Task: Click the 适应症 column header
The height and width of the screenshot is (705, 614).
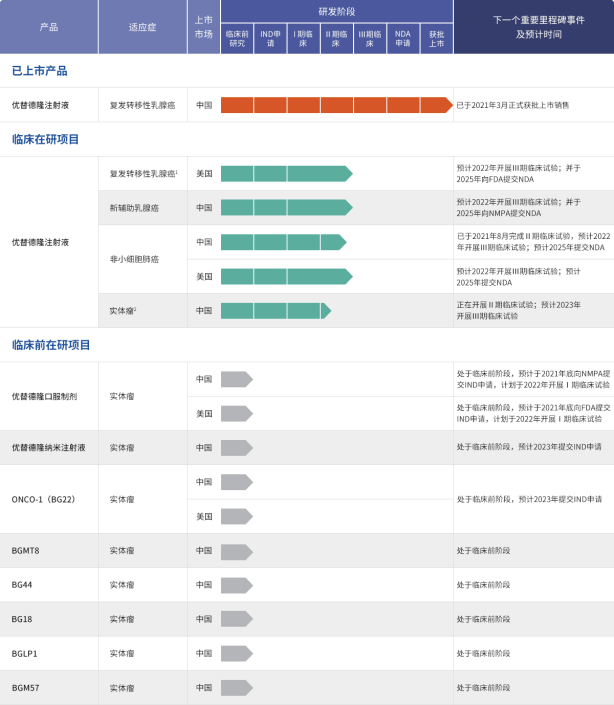Action: (x=142, y=27)
